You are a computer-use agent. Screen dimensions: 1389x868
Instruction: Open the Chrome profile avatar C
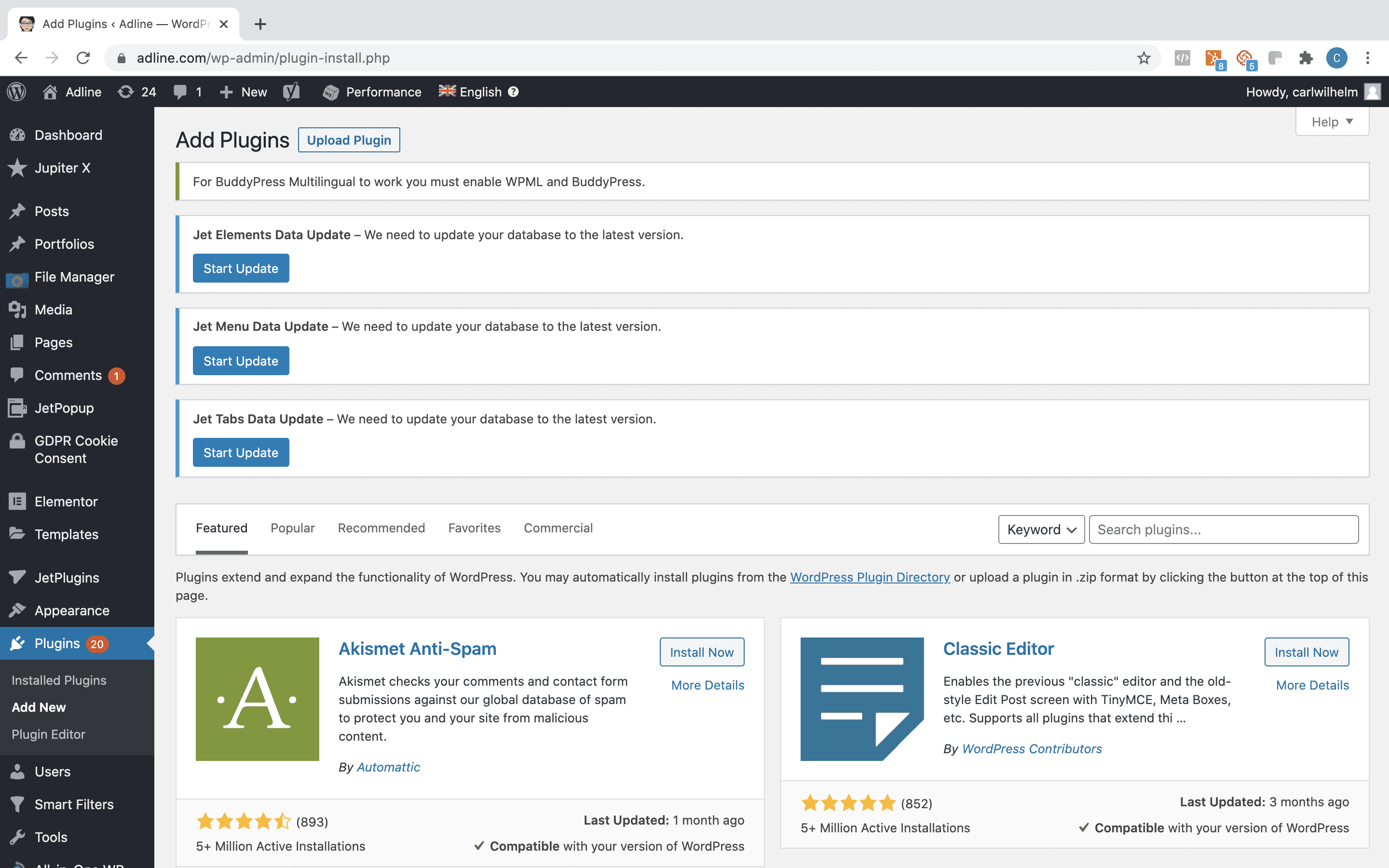click(x=1337, y=58)
